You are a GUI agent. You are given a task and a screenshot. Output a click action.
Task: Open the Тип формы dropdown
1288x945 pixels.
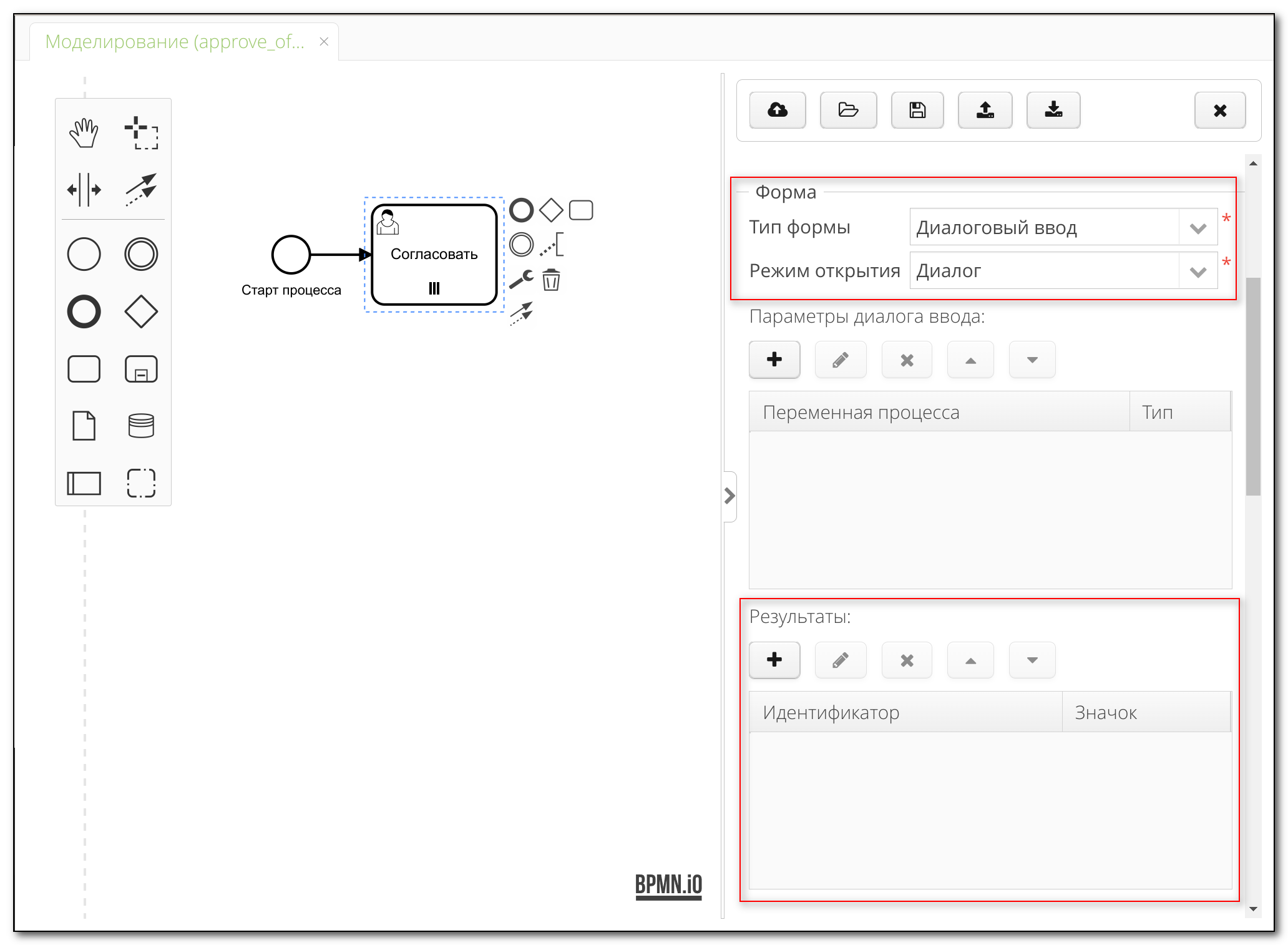coord(1197,227)
